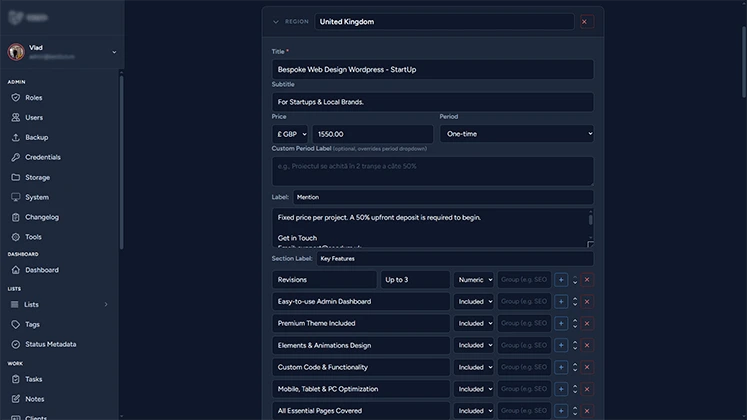
Task: Add a row after Mobile, Tablet & PC Optimization
Action: 561,389
